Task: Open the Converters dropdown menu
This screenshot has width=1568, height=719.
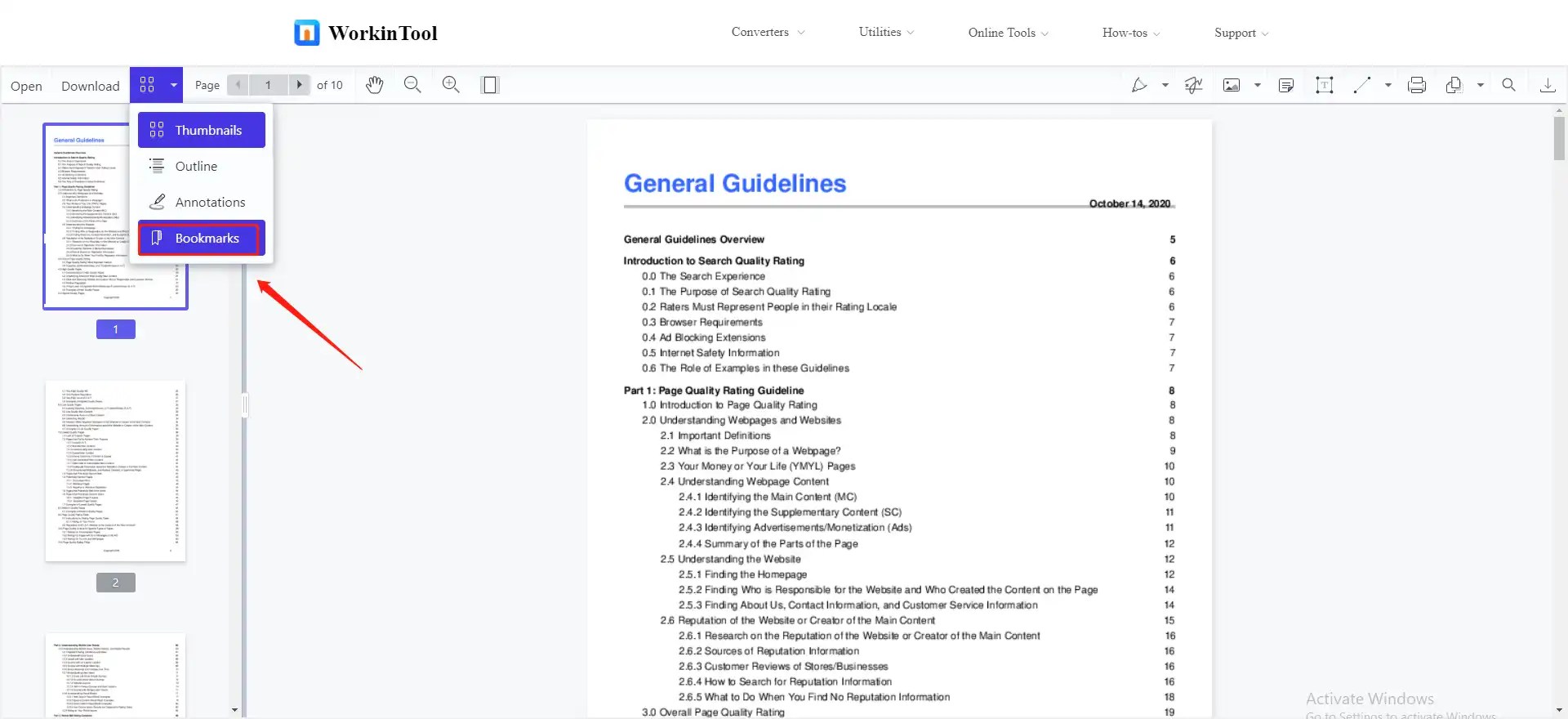Action: click(x=768, y=33)
